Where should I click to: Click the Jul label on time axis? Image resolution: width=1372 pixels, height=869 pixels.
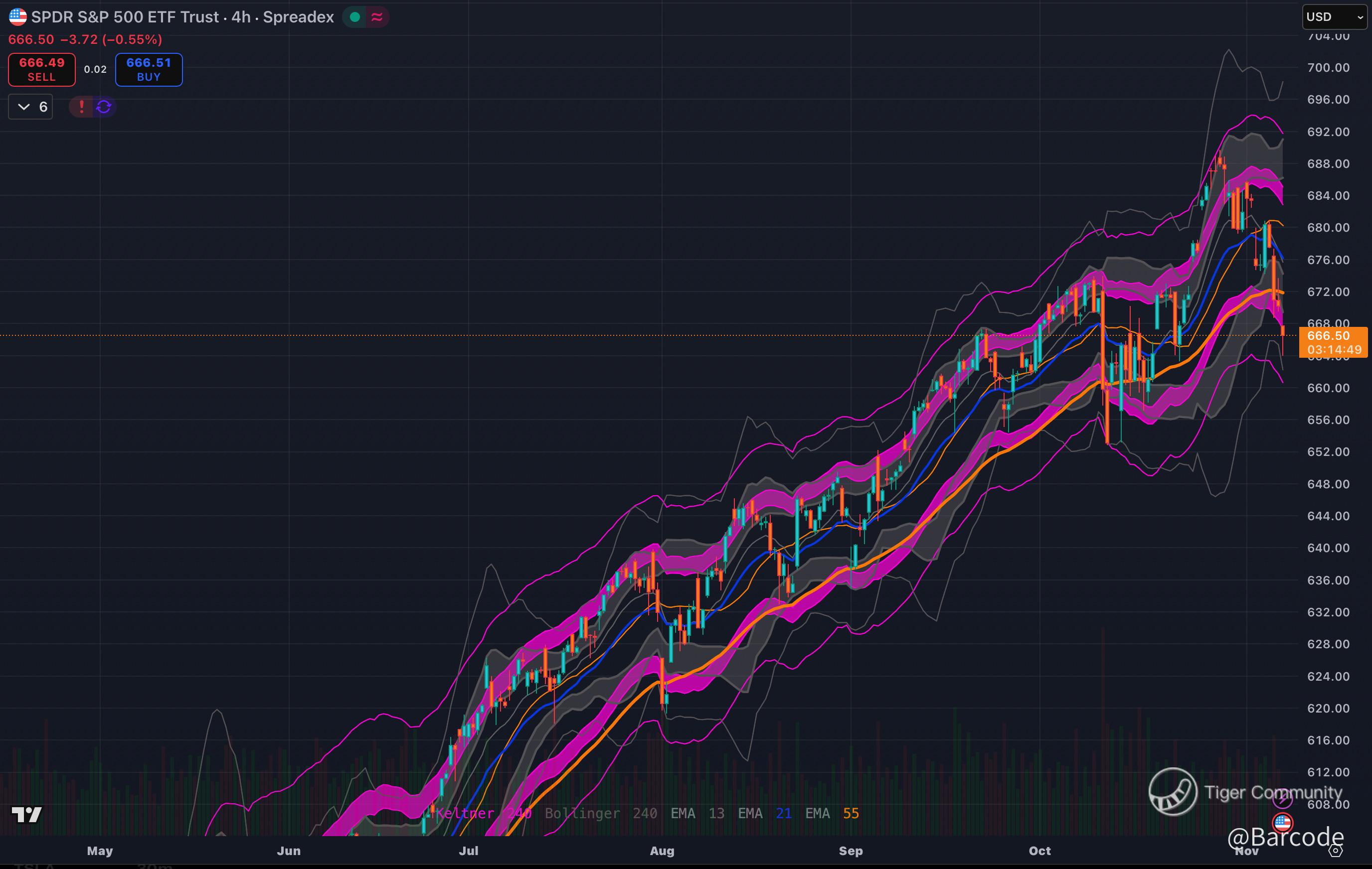(468, 851)
